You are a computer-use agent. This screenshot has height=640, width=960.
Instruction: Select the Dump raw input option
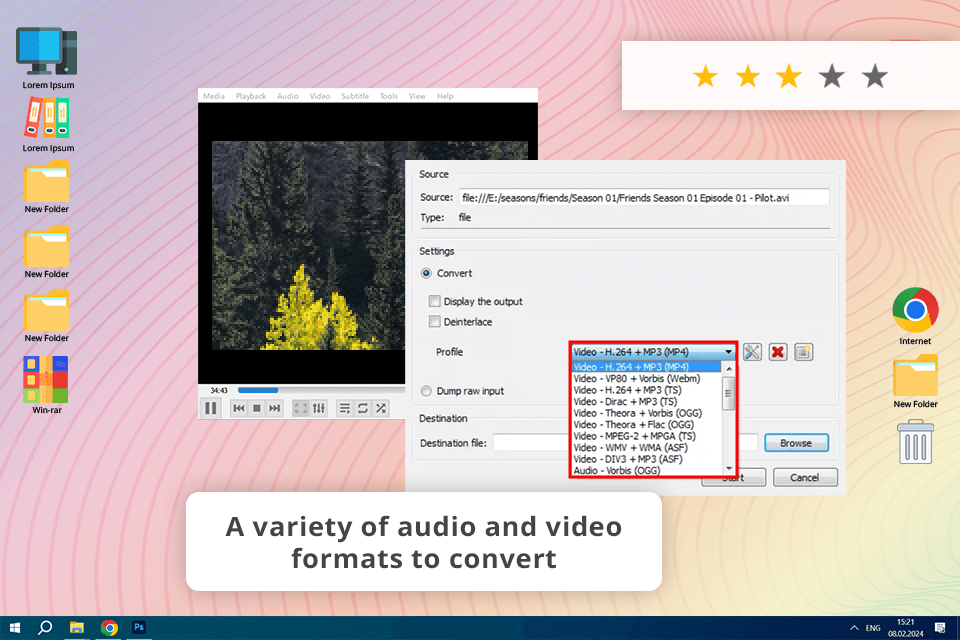(x=426, y=391)
